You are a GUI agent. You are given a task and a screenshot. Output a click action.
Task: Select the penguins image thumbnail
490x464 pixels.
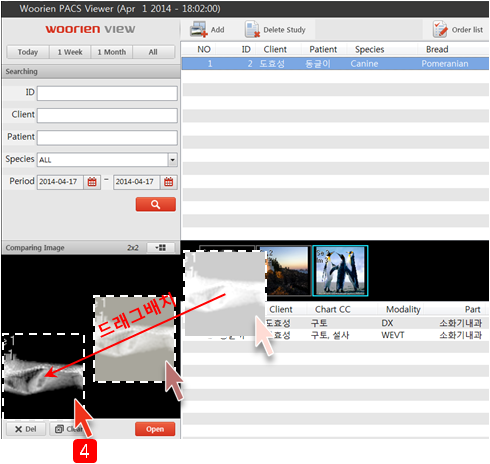[340, 271]
